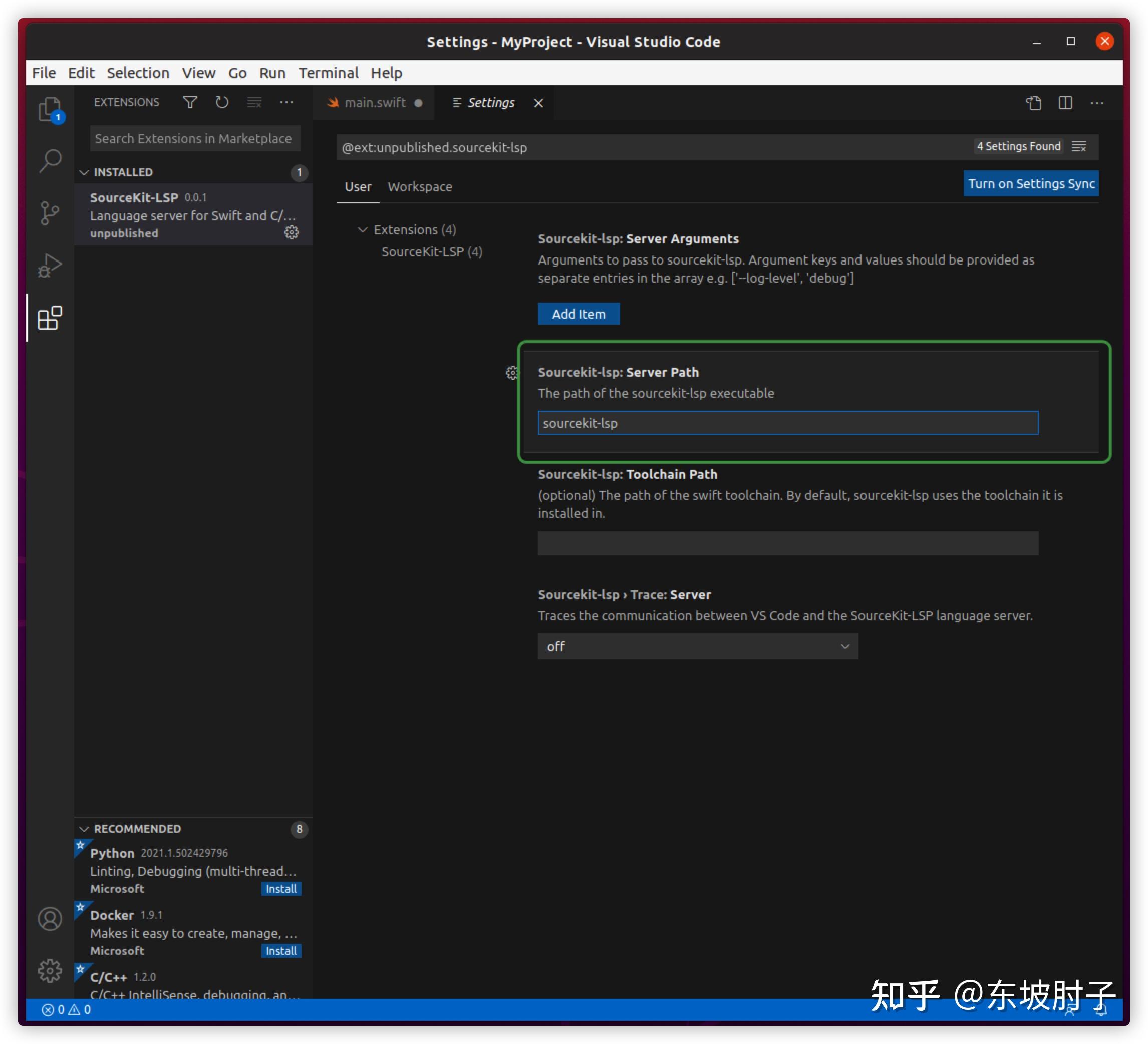Image resolution: width=1148 pixels, height=1044 pixels.
Task: Open Run and Debug view icon
Action: 50,266
